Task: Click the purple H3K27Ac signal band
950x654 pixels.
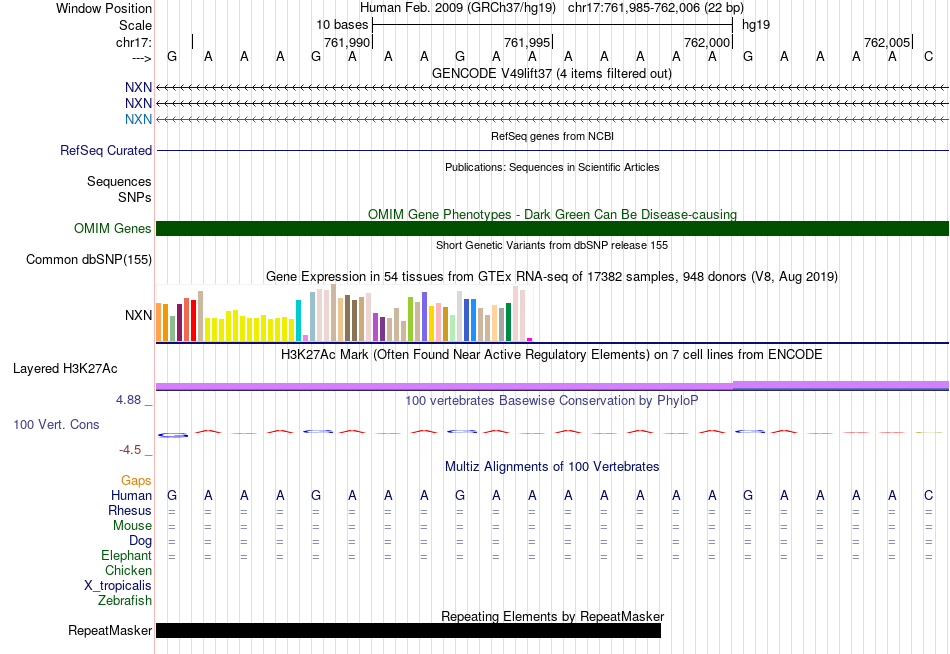Action: [552, 385]
